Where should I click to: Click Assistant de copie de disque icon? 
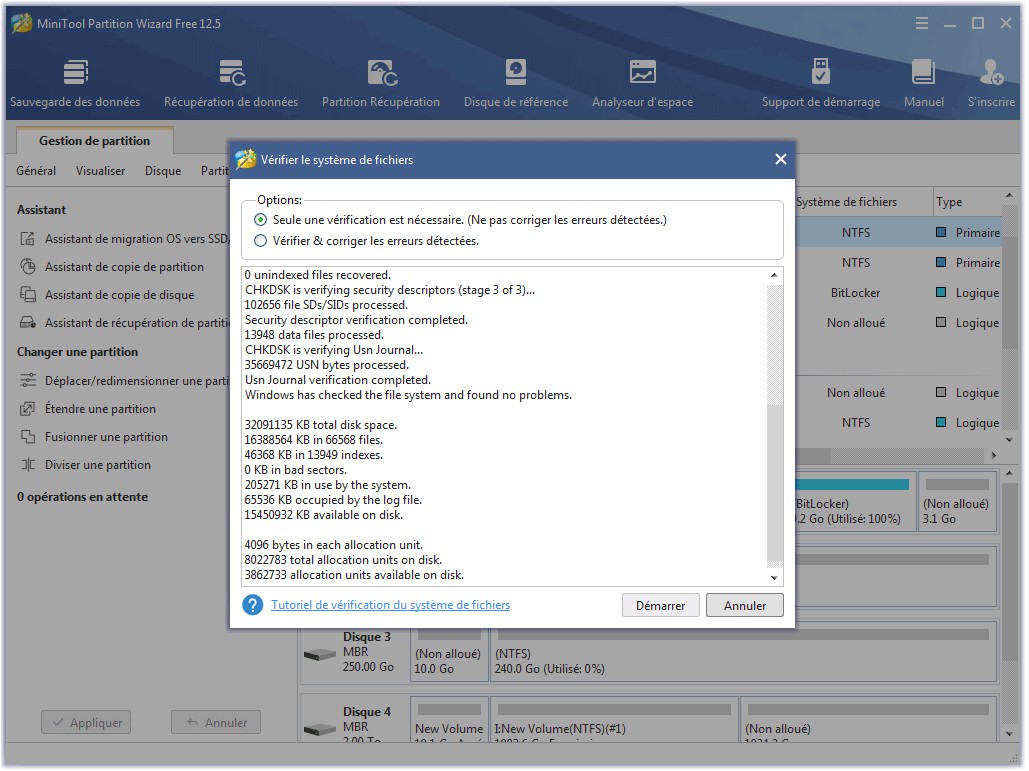(28, 295)
